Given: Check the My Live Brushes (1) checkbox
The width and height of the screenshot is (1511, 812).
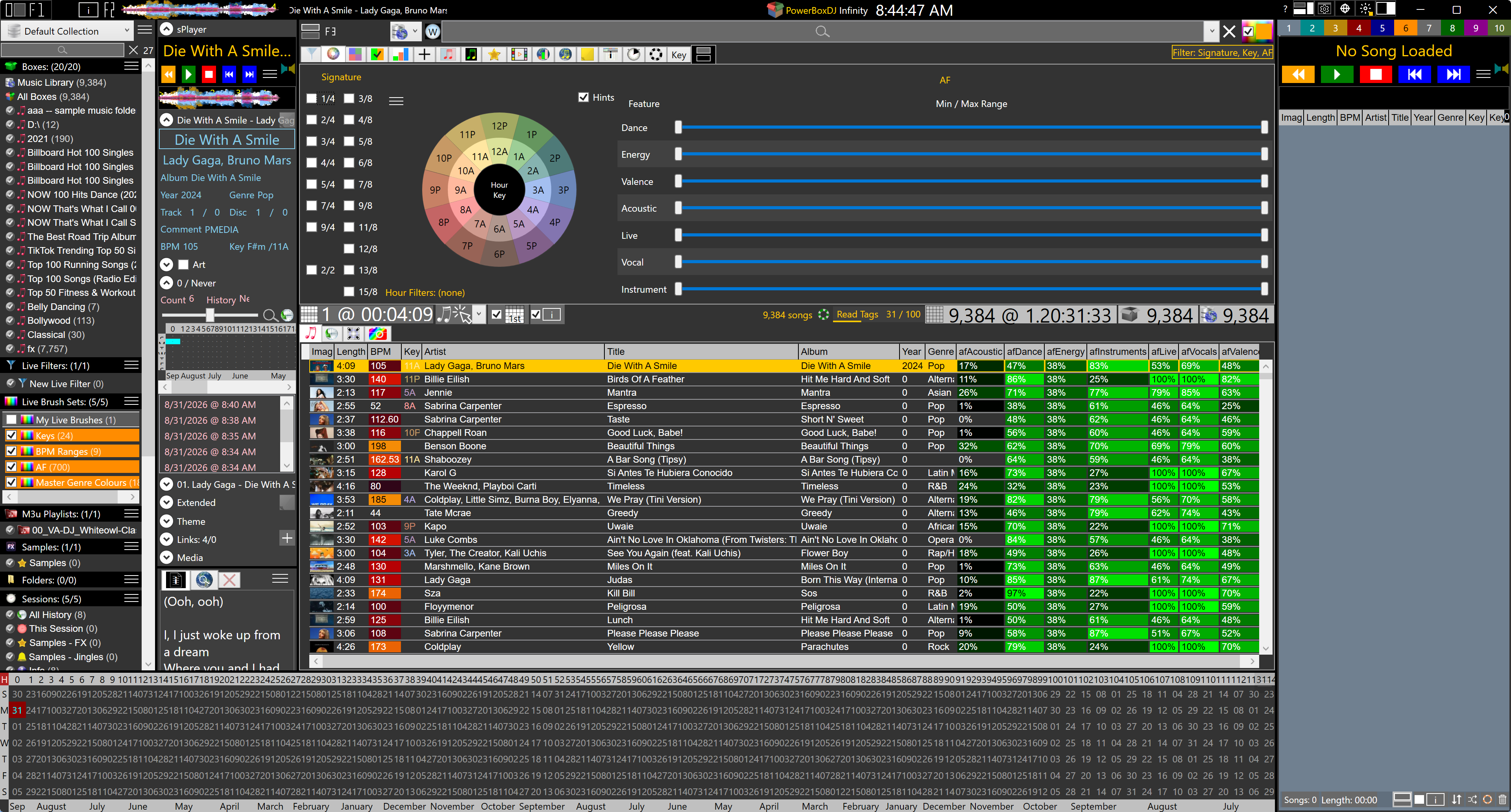Looking at the screenshot, I should tap(11, 420).
